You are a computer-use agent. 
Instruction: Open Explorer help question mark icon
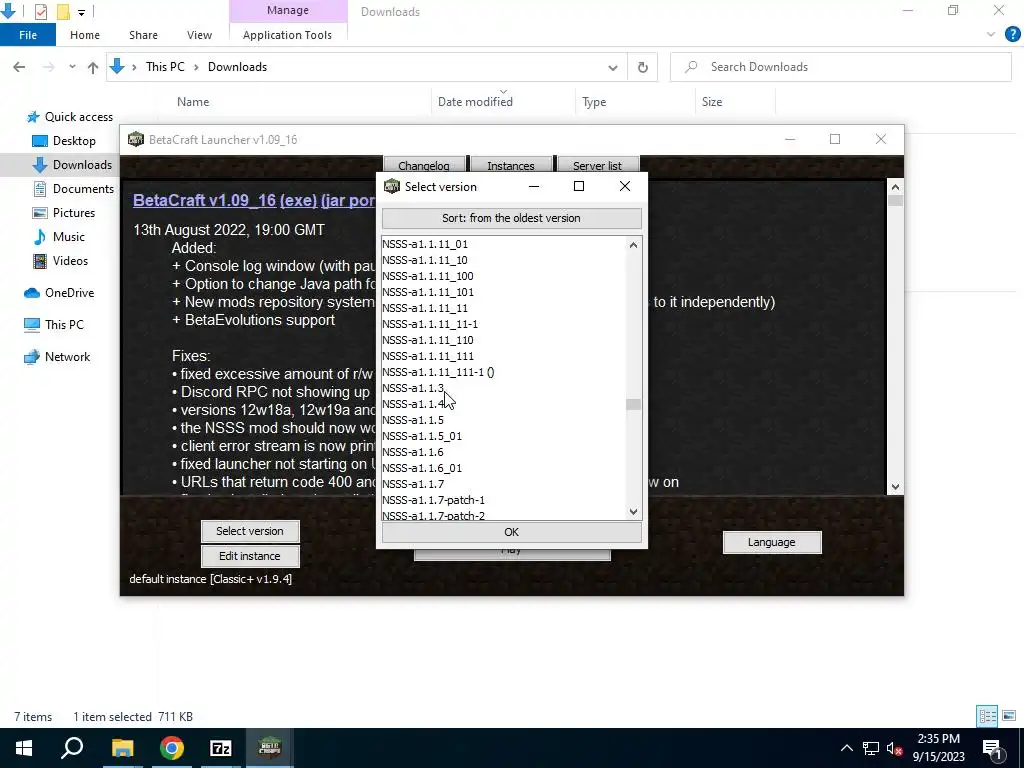pos(1012,35)
